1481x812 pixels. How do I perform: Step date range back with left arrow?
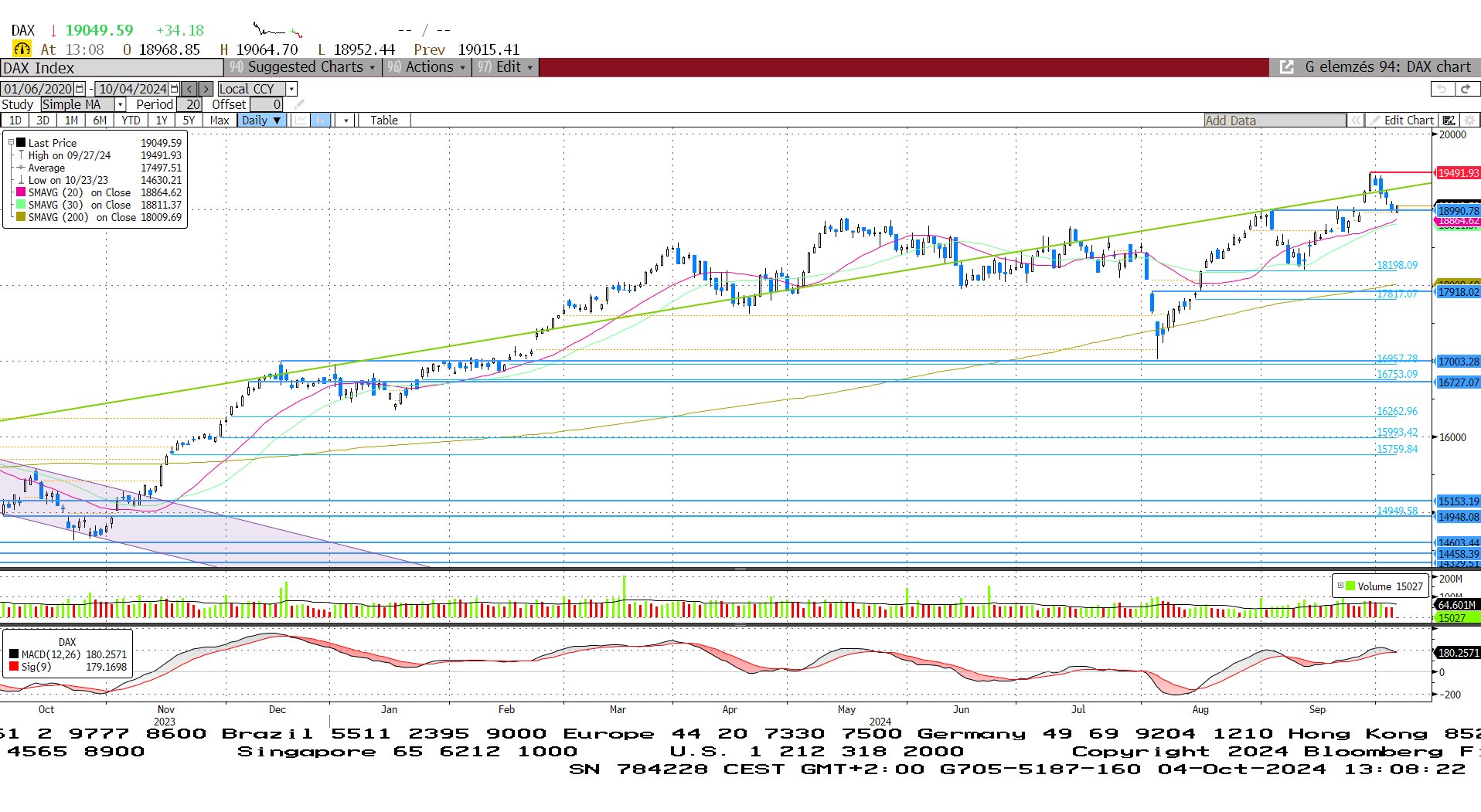[189, 89]
